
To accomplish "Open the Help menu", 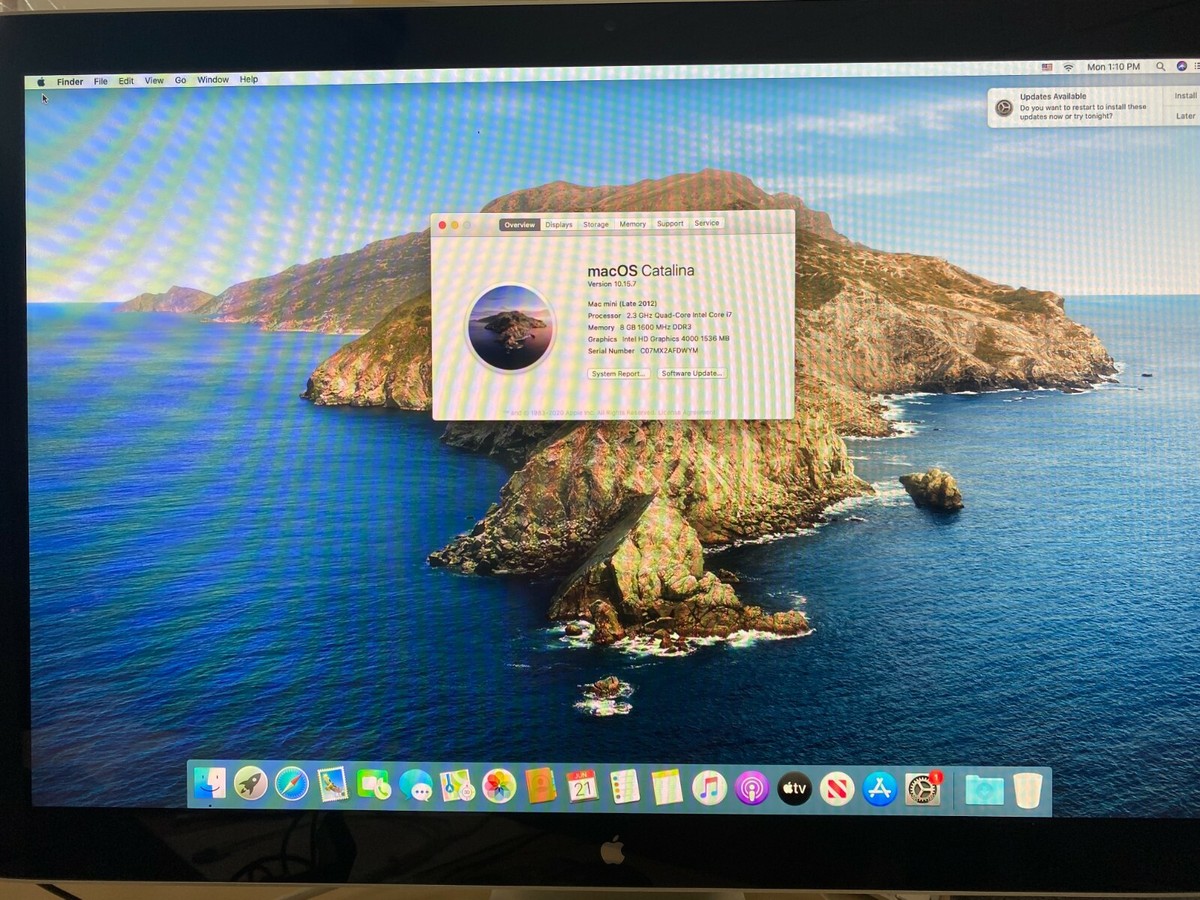I will [249, 79].
